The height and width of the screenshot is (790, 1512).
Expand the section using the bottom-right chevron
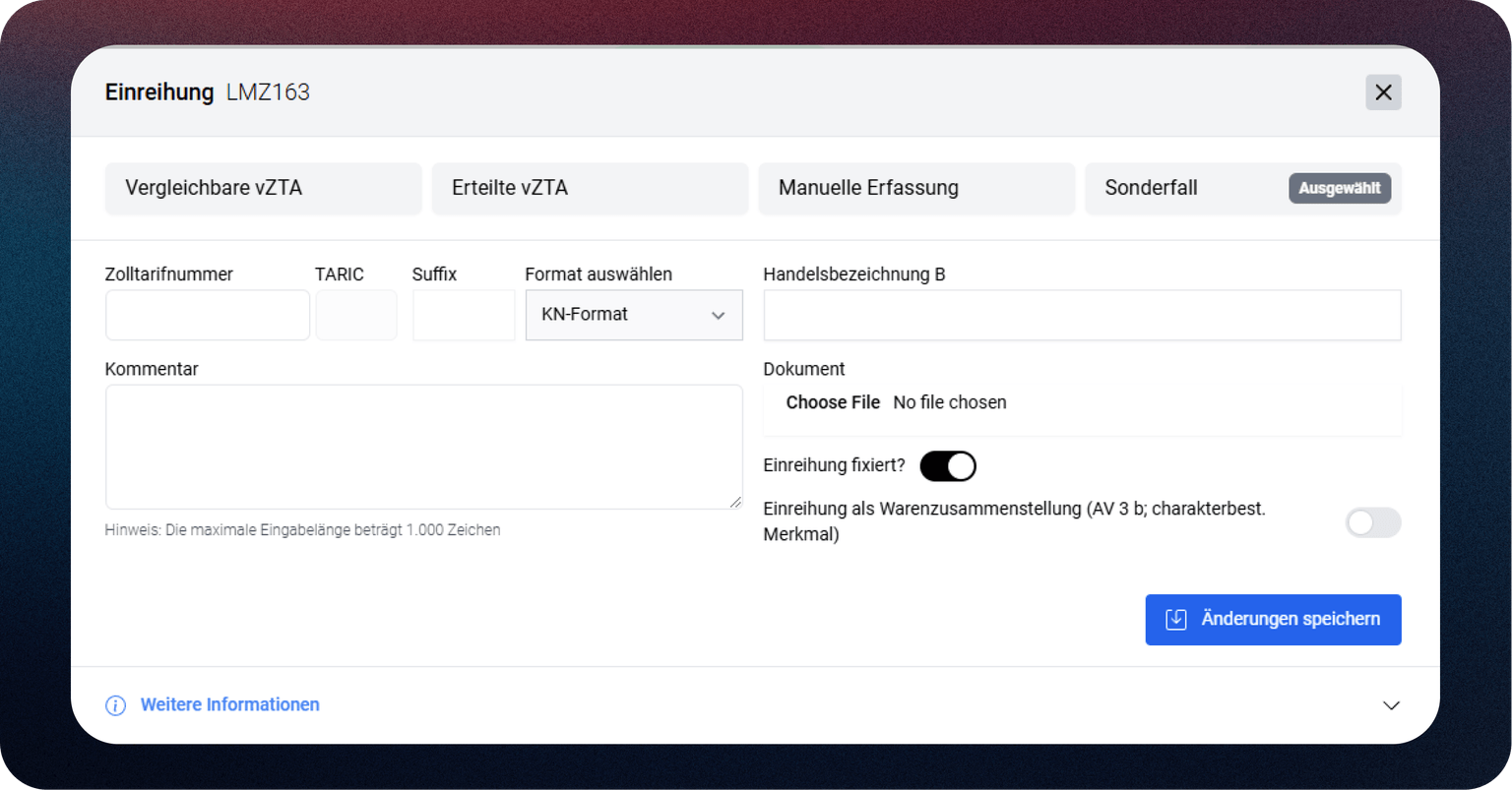click(x=1390, y=705)
